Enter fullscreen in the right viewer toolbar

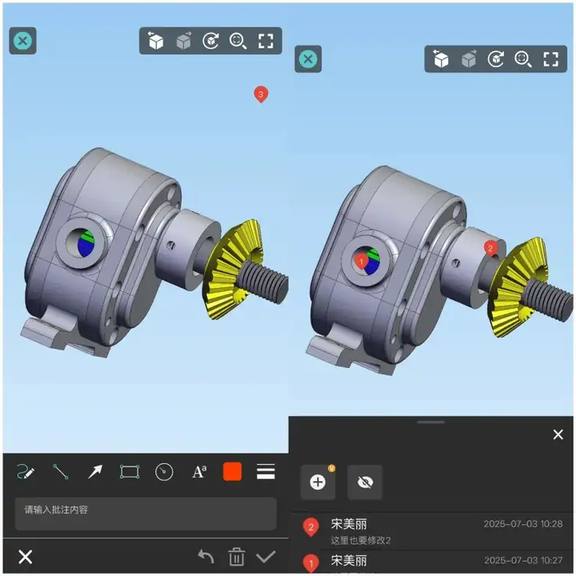click(x=551, y=59)
